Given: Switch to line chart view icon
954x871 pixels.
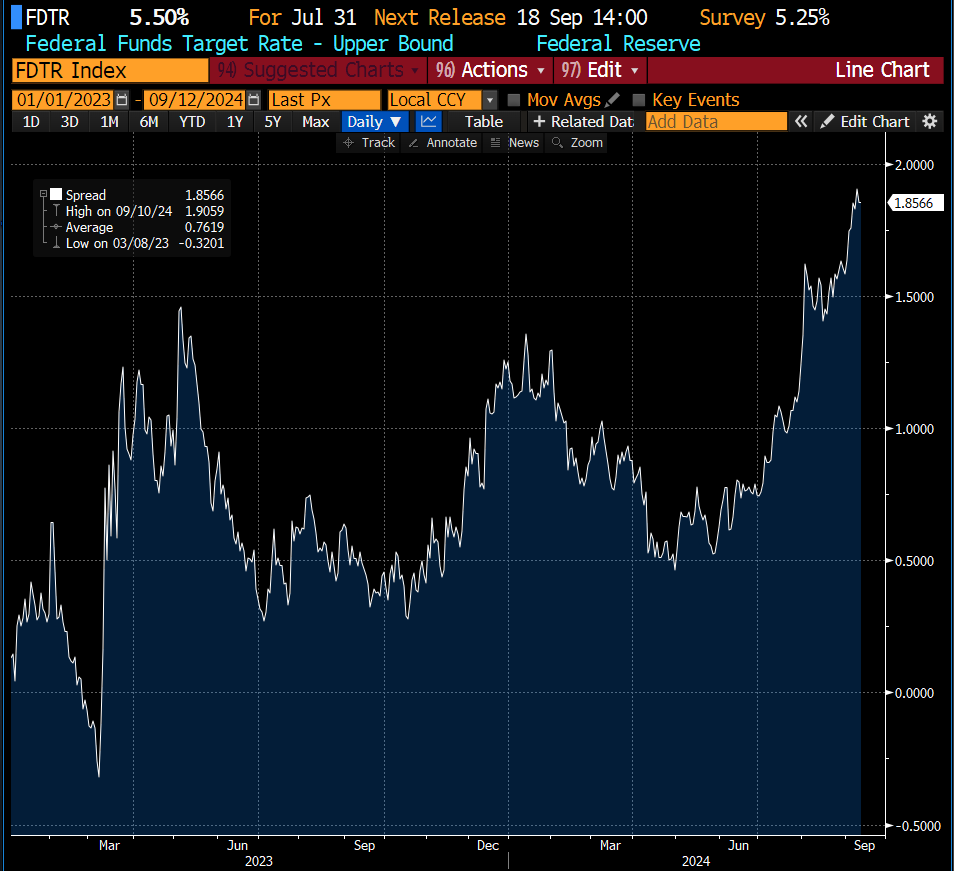Looking at the screenshot, I should [429, 122].
